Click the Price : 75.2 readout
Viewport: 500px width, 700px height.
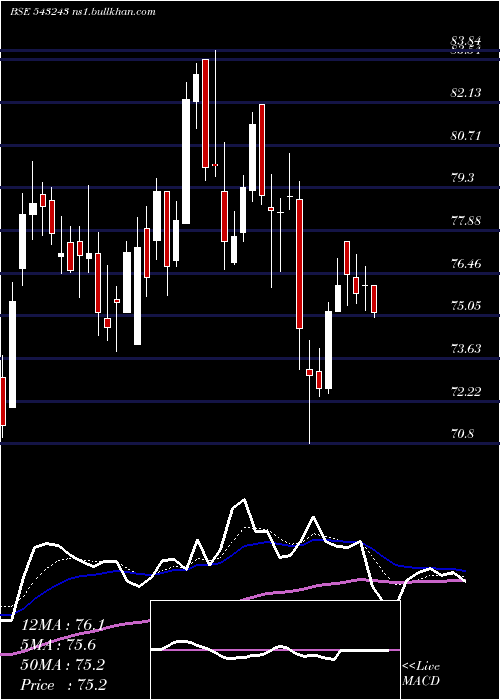(x=63, y=684)
